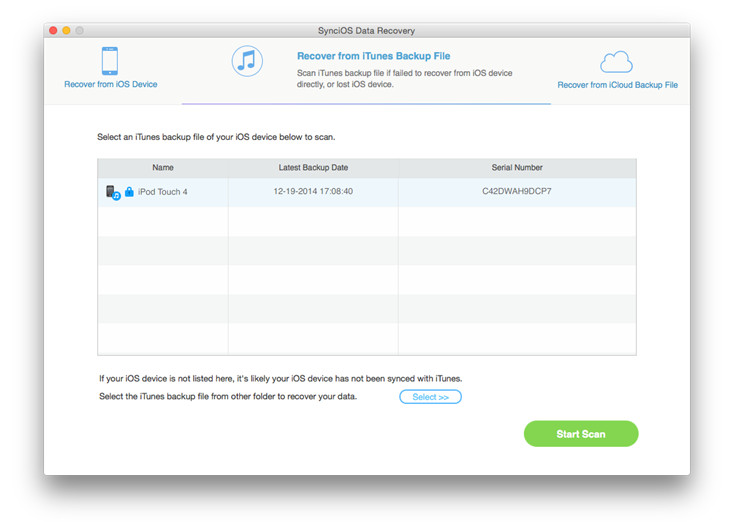
Task: Click the Name column header
Action: point(163,168)
